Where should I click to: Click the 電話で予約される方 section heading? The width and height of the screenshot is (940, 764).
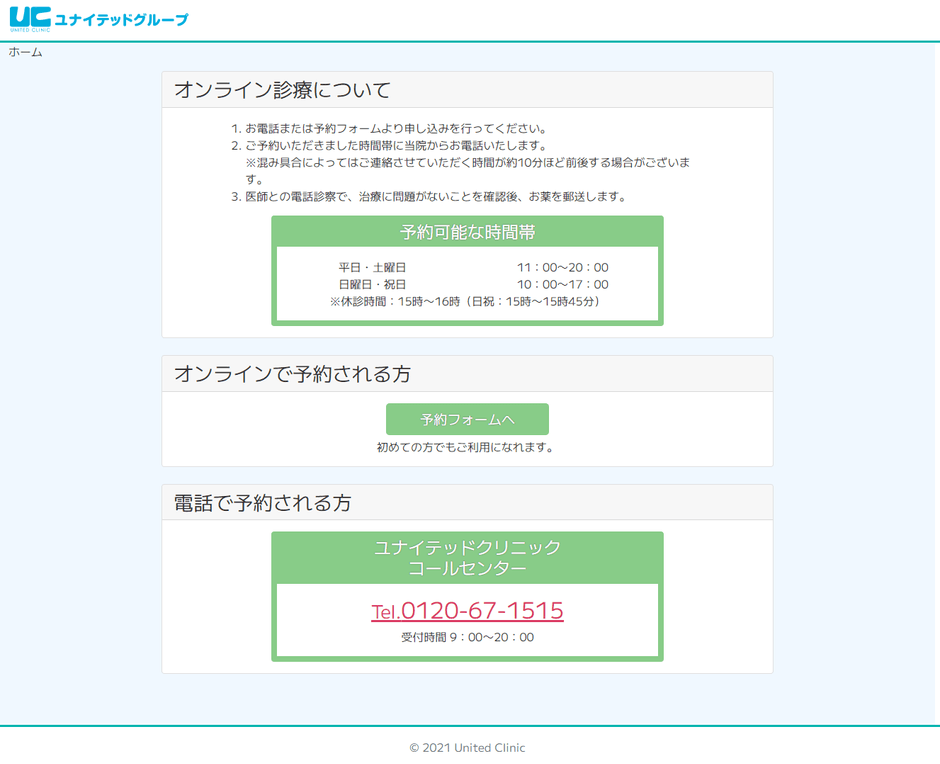point(263,503)
